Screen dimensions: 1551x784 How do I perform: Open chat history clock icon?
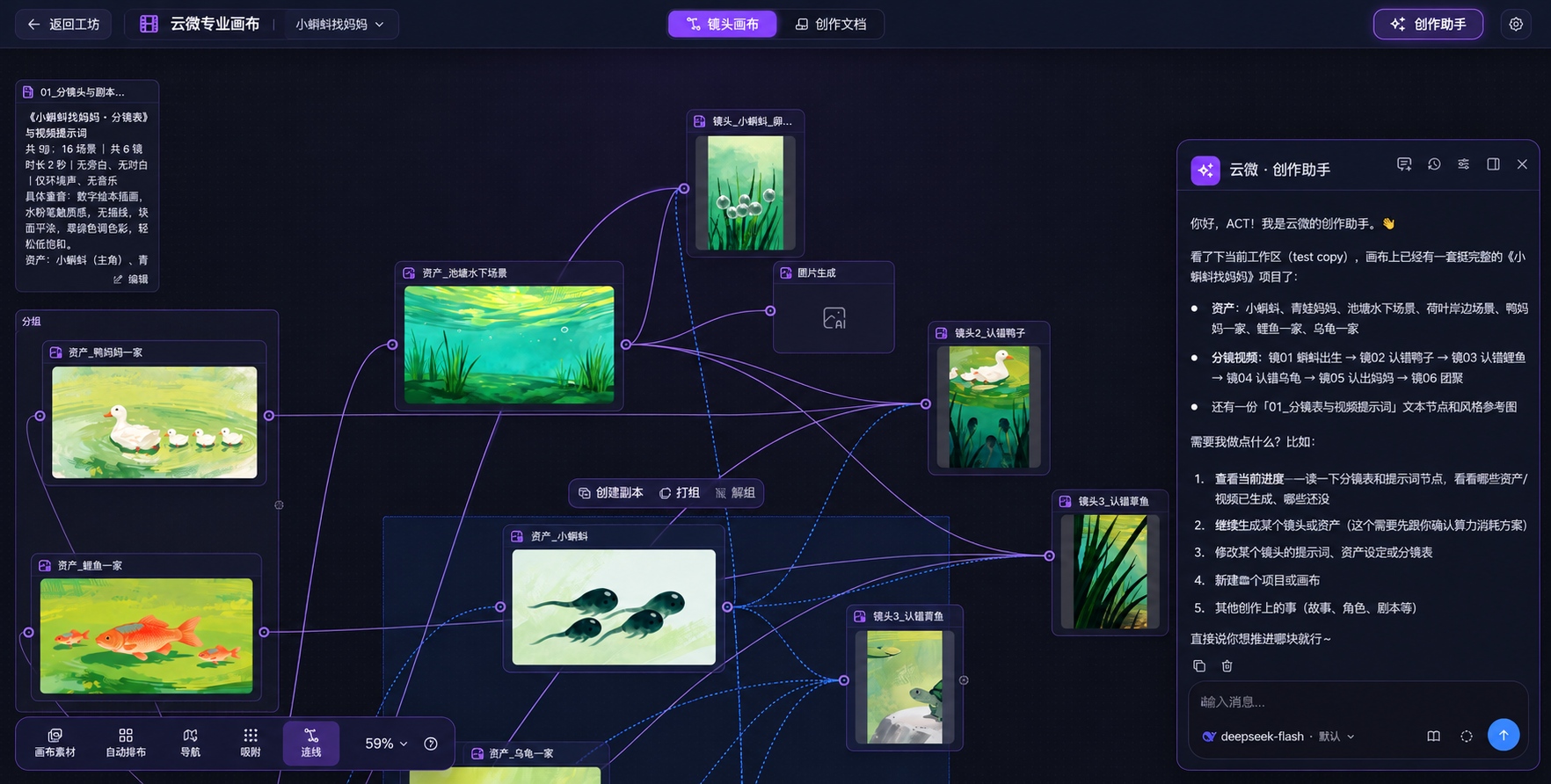pyautogui.click(x=1434, y=164)
